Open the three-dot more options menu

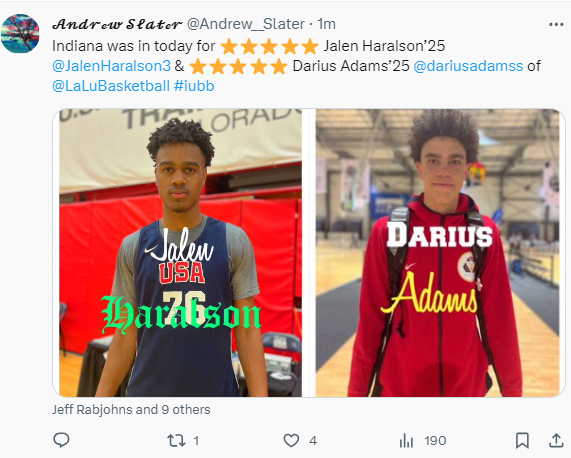click(x=556, y=24)
